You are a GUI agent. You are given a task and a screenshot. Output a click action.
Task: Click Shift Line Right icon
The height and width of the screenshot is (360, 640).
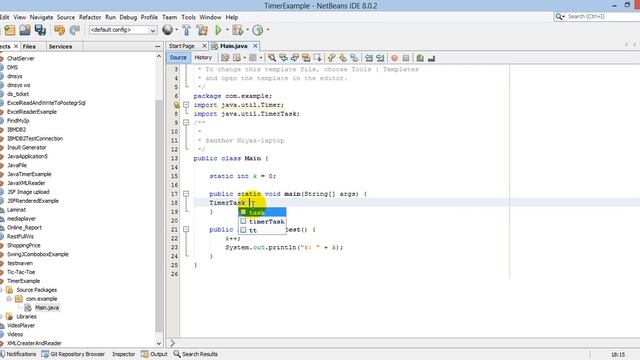(x=380, y=58)
